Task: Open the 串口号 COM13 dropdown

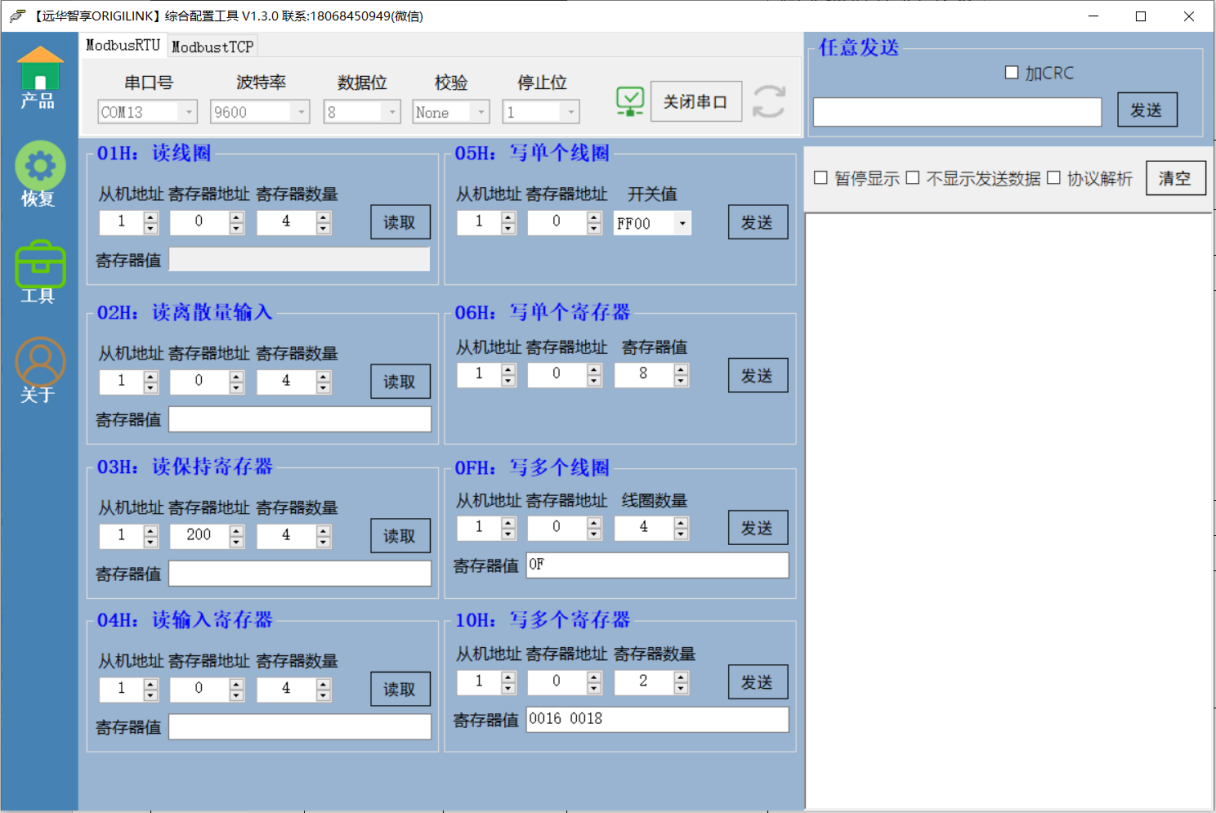Action: [188, 113]
